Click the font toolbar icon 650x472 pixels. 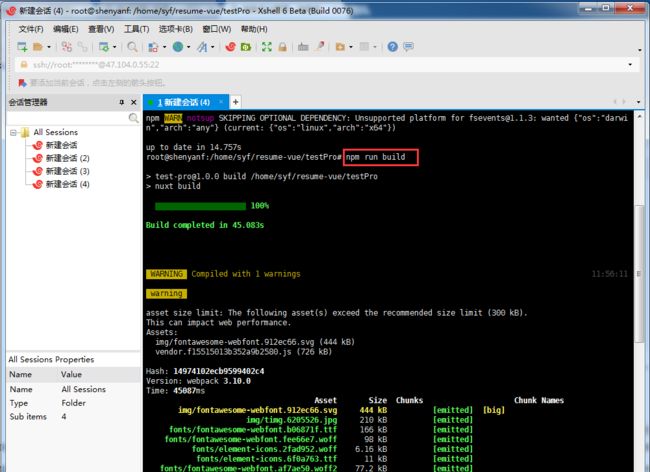202,47
